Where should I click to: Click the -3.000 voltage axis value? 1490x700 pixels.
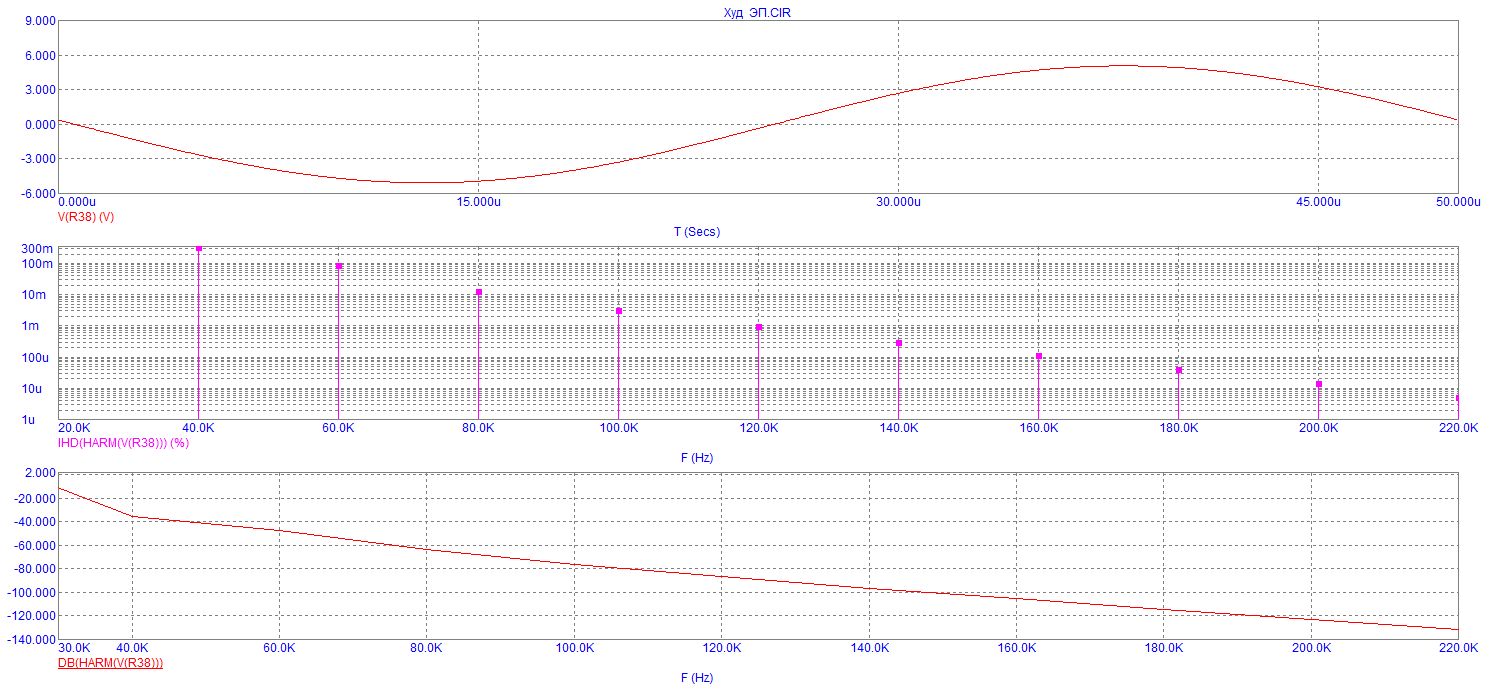pos(36,159)
